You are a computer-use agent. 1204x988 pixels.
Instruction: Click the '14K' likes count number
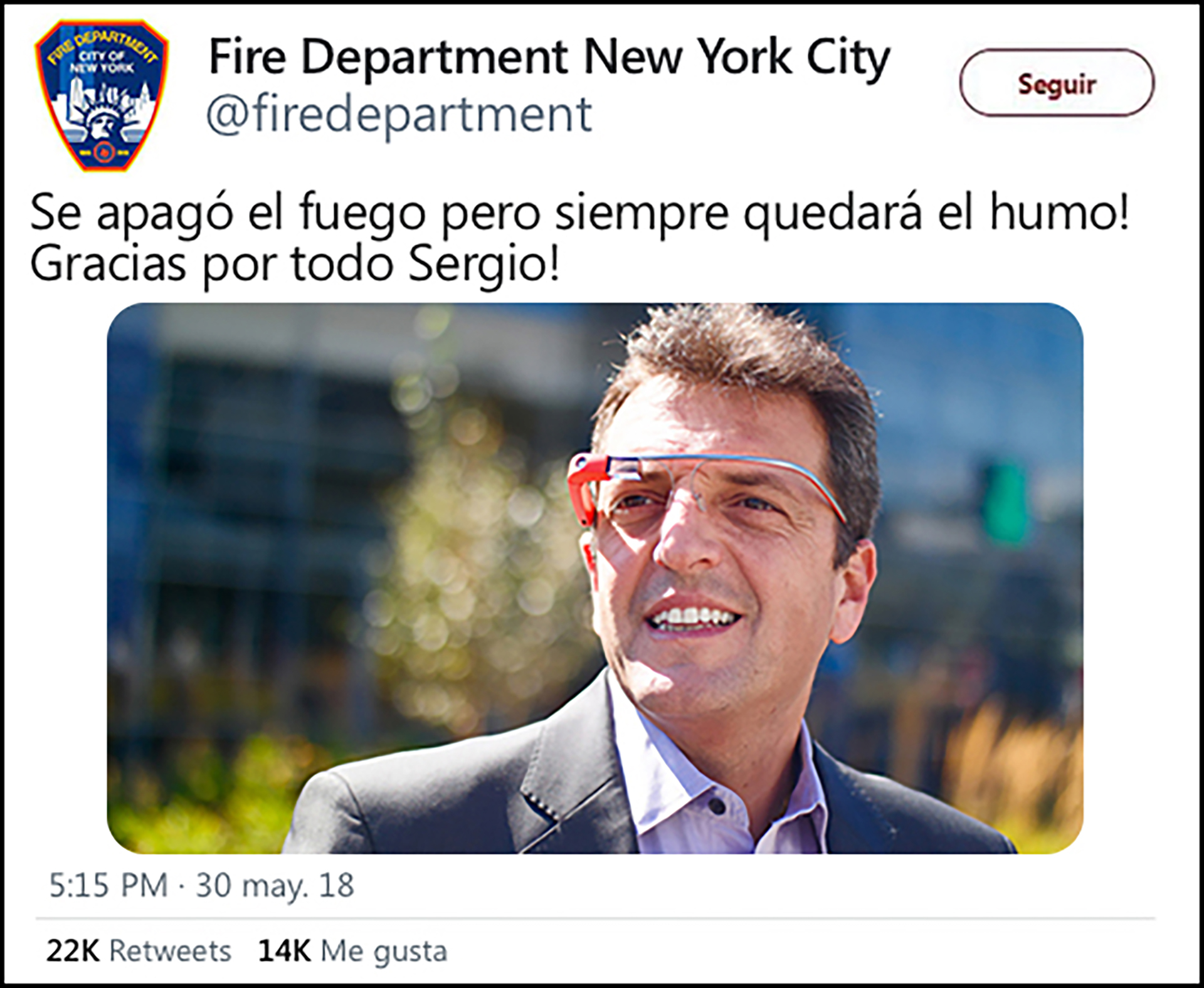(284, 951)
